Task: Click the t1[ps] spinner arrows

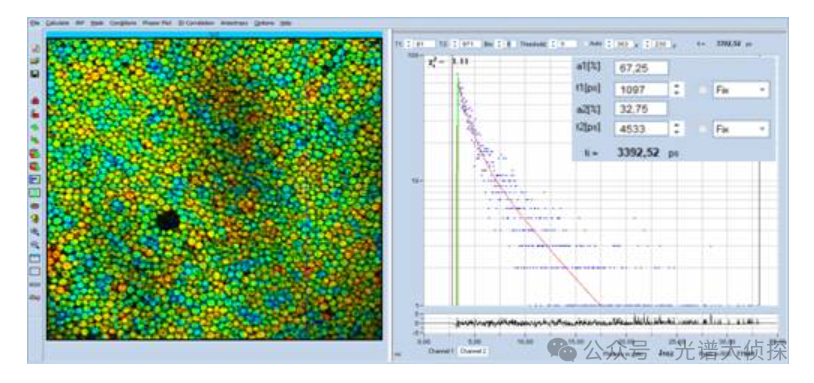Action: tap(676, 90)
